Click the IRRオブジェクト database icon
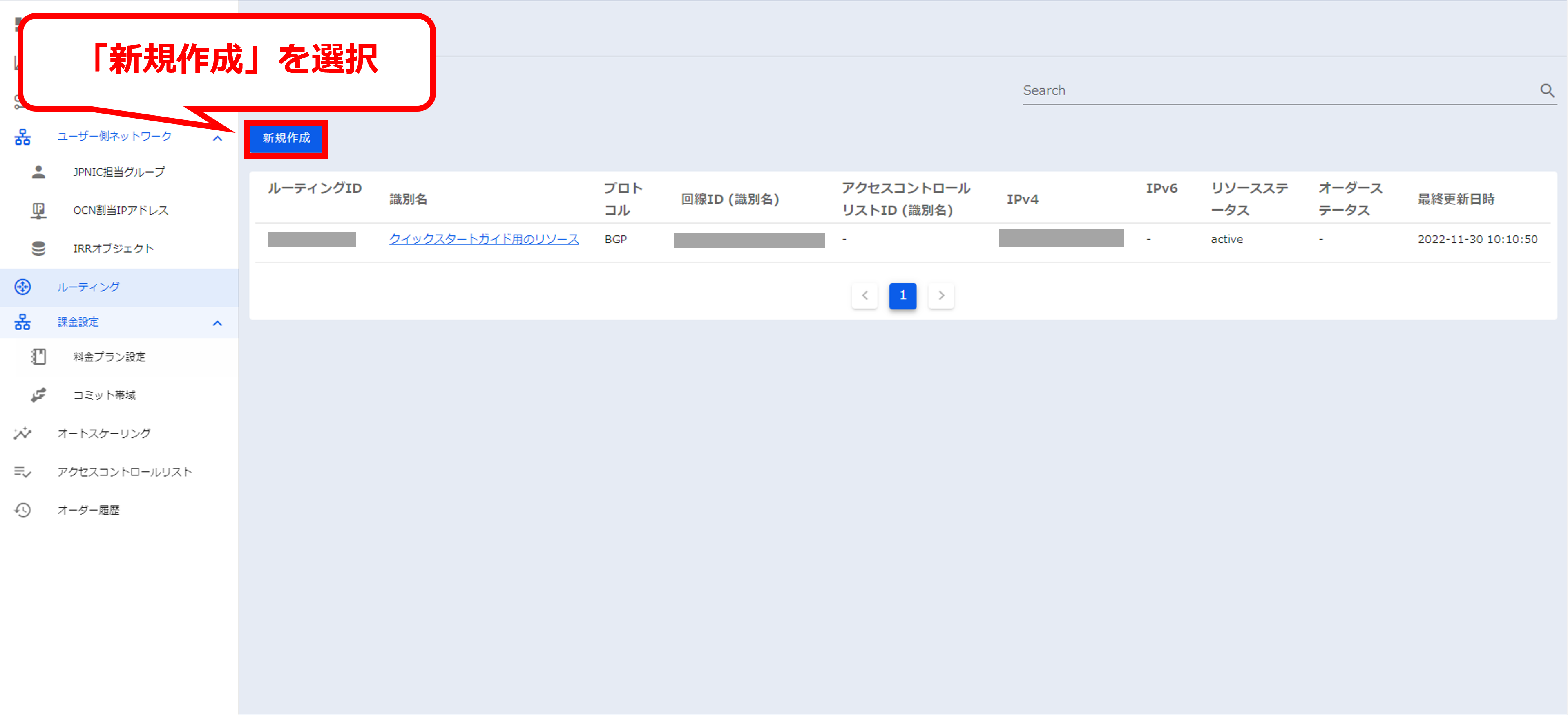The height and width of the screenshot is (715, 1568). (x=38, y=249)
